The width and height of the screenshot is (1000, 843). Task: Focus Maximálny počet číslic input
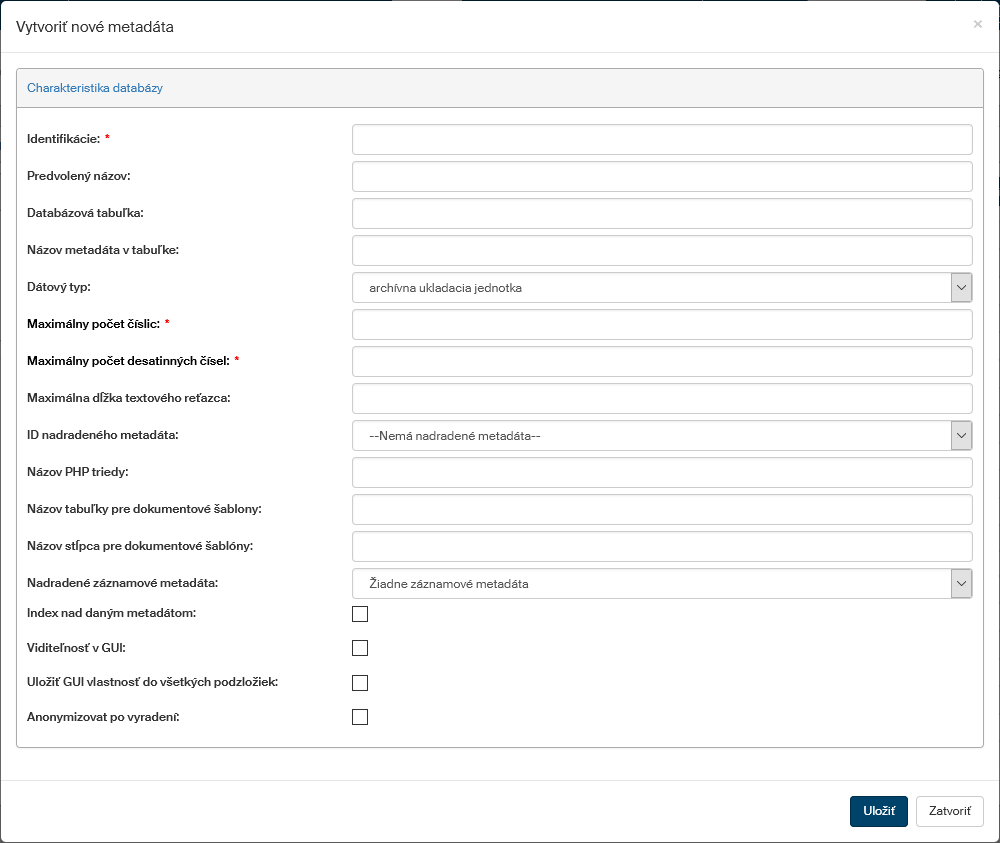(x=661, y=324)
